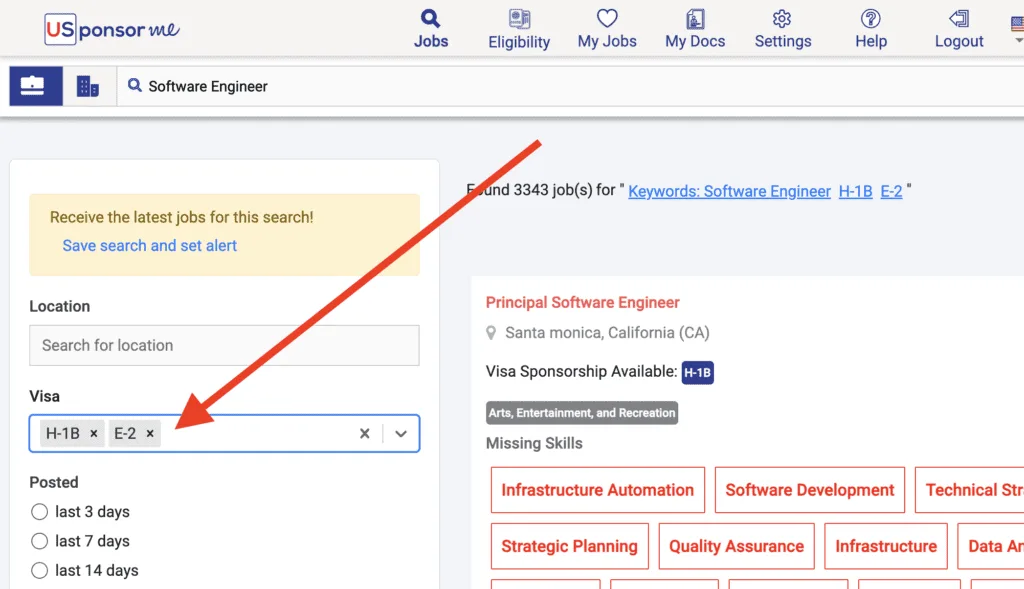Image resolution: width=1024 pixels, height=589 pixels.
Task: Select posted last 7 days option
Action: (x=39, y=541)
